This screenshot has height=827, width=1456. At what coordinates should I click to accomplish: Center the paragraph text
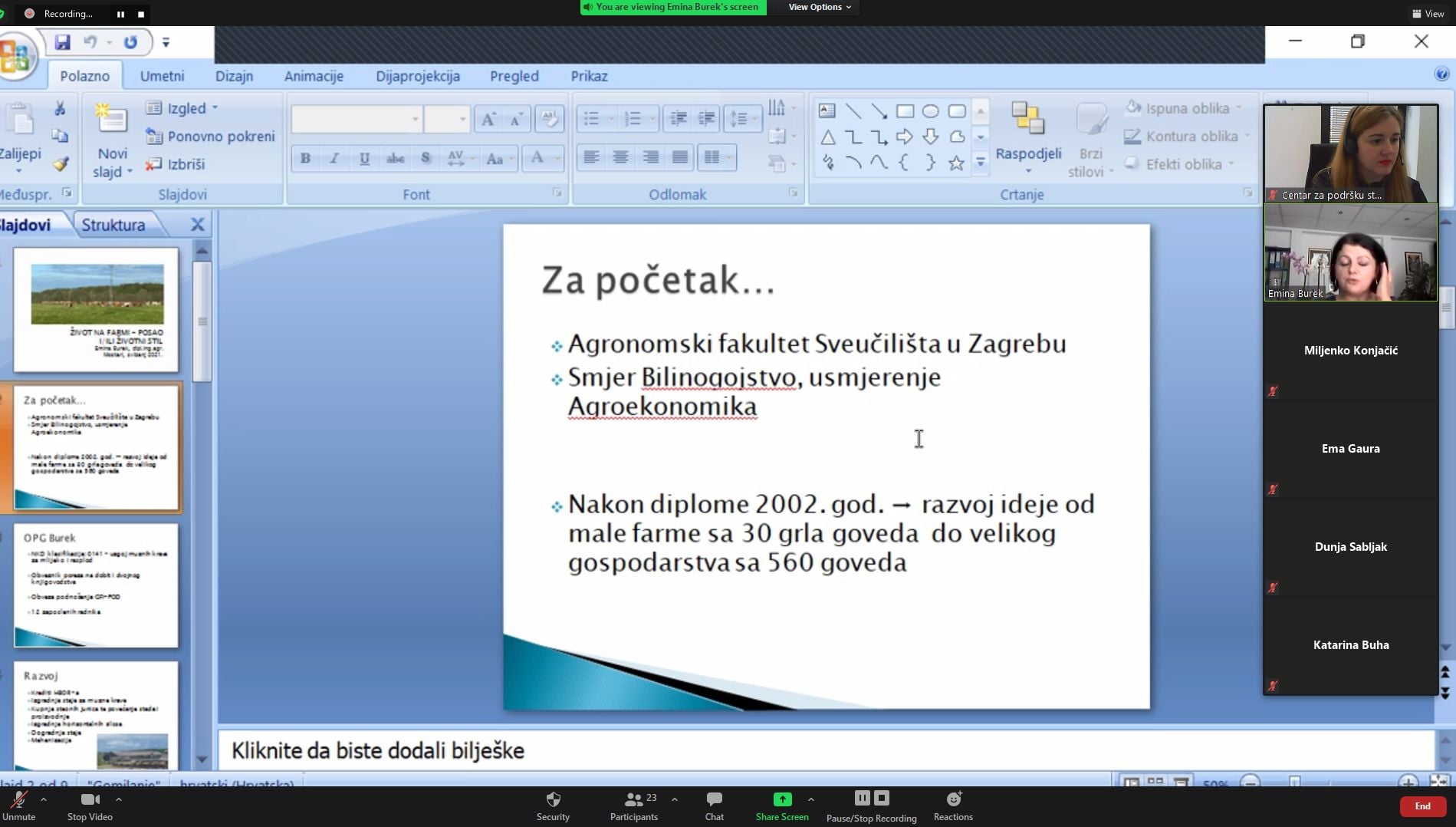pos(620,157)
